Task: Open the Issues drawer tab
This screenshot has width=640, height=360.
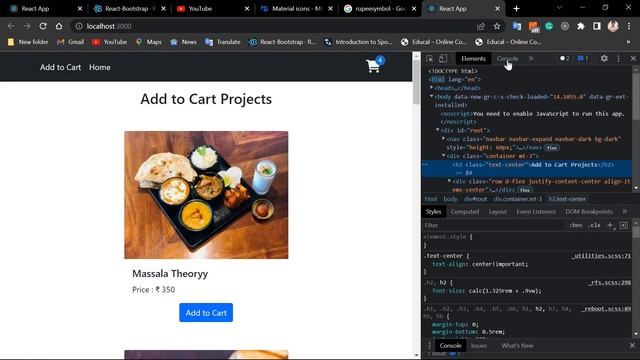Action: [x=479, y=346]
